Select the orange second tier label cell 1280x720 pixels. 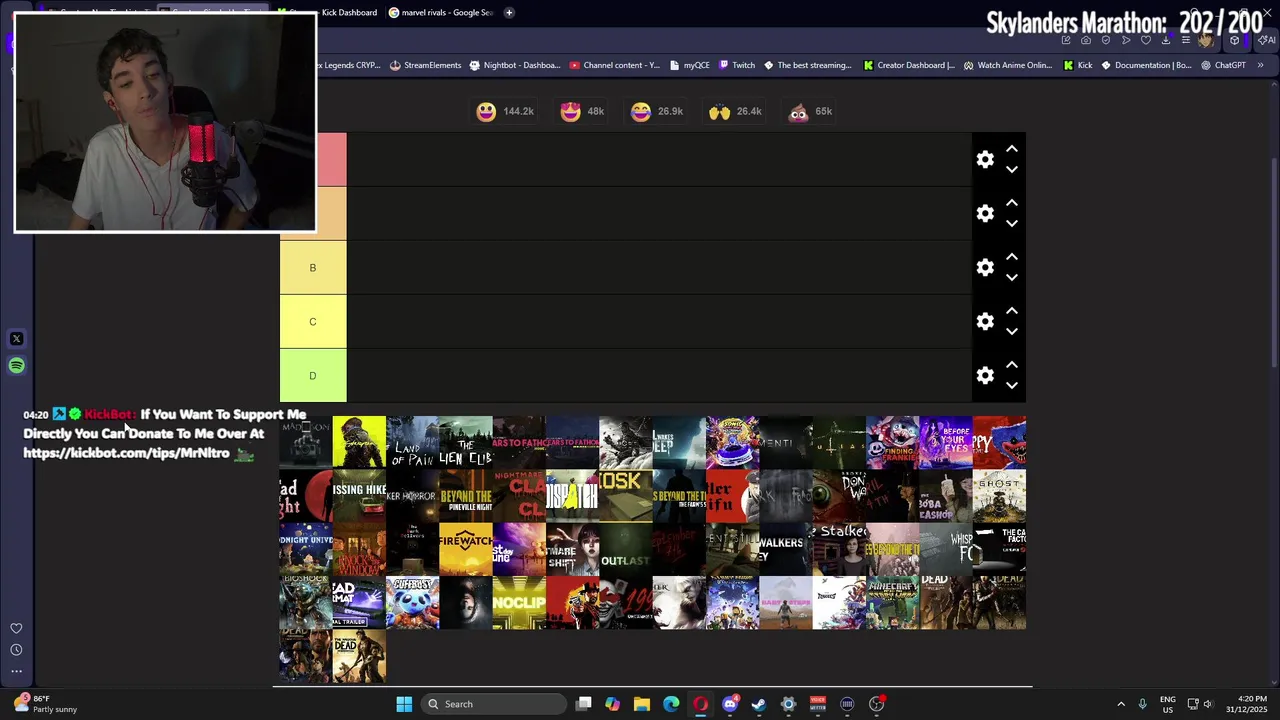click(x=332, y=214)
